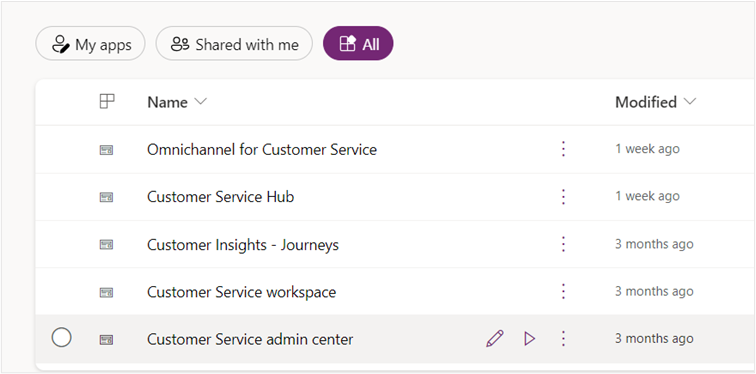
Task: Click Omnichannel for Customer Service app icon
Action: (x=106, y=150)
